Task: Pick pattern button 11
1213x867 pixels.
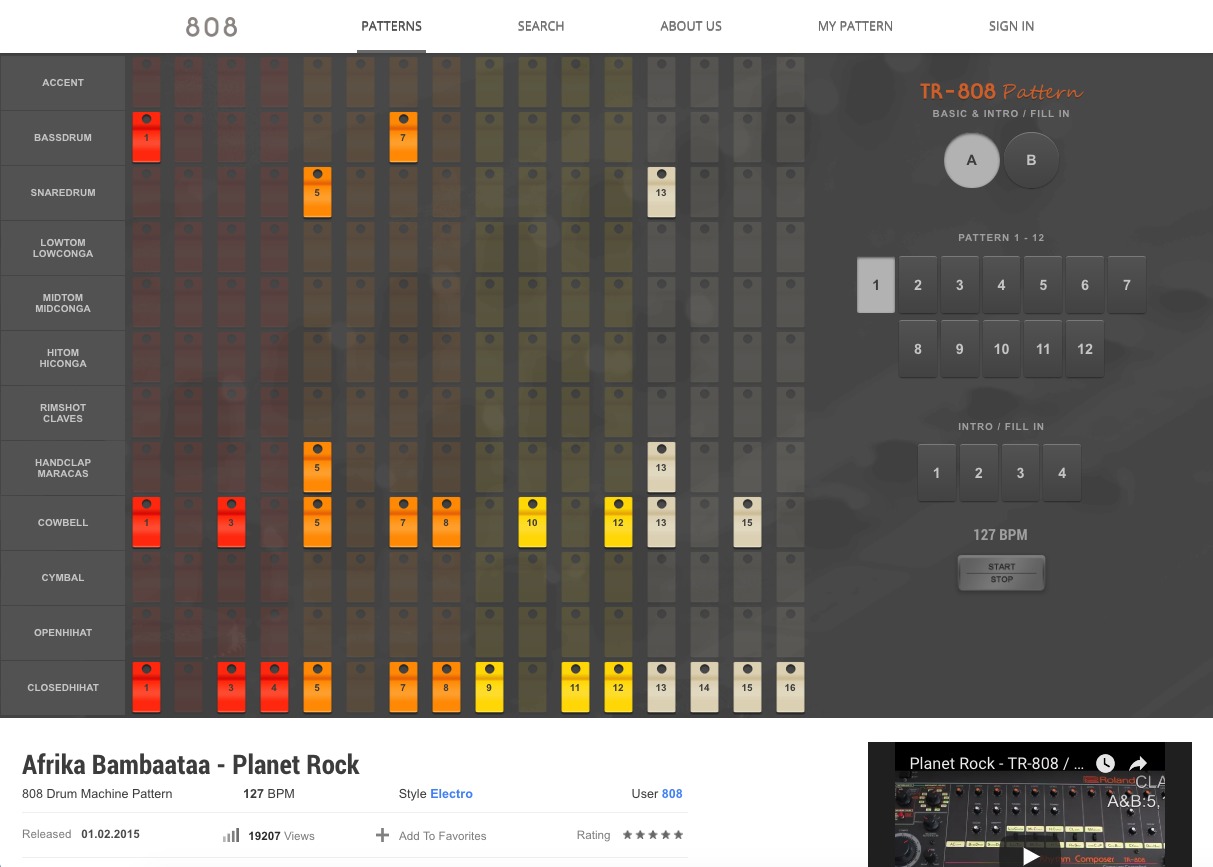Action: (1043, 349)
